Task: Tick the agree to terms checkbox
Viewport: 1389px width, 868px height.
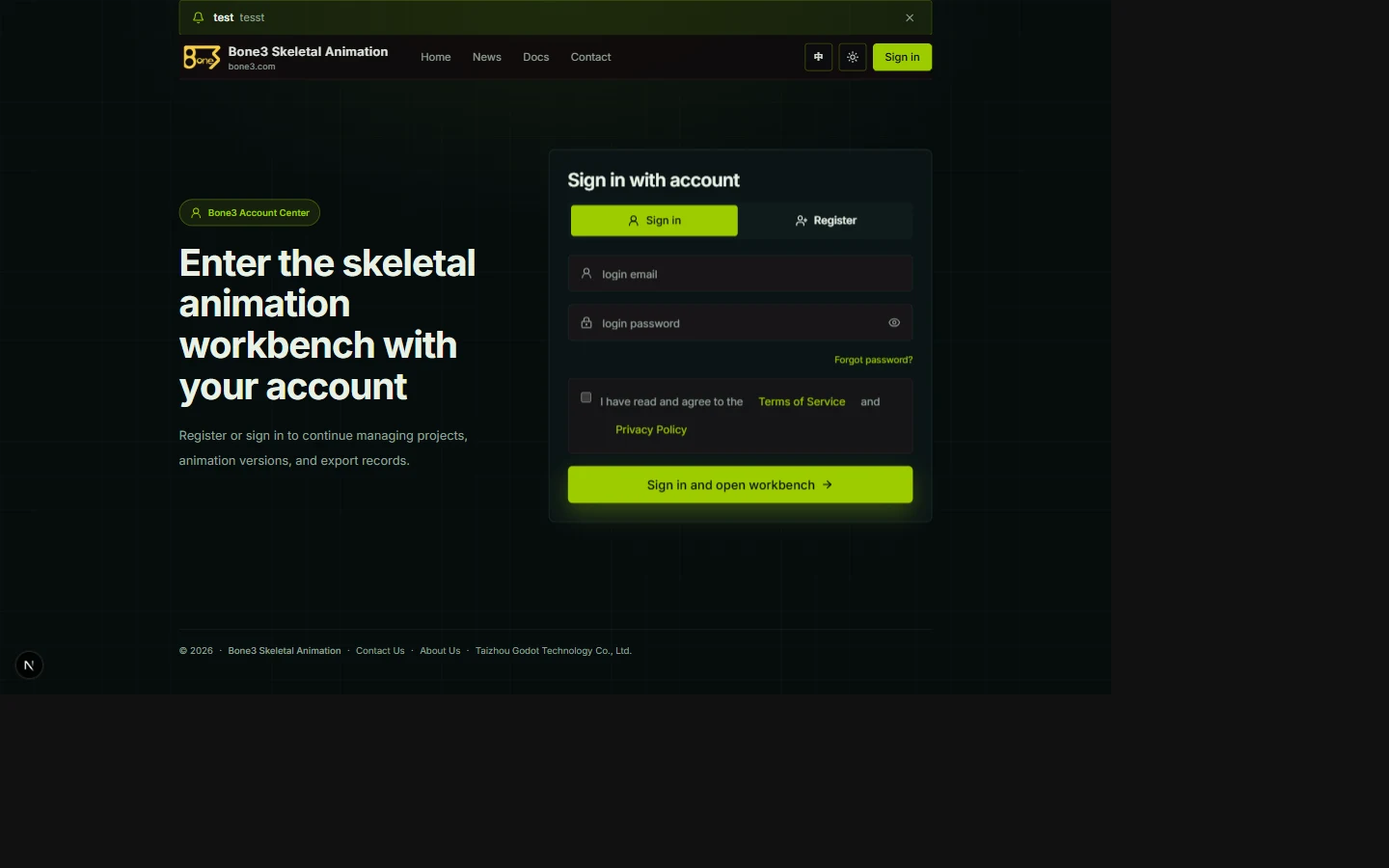Action: coord(586,397)
